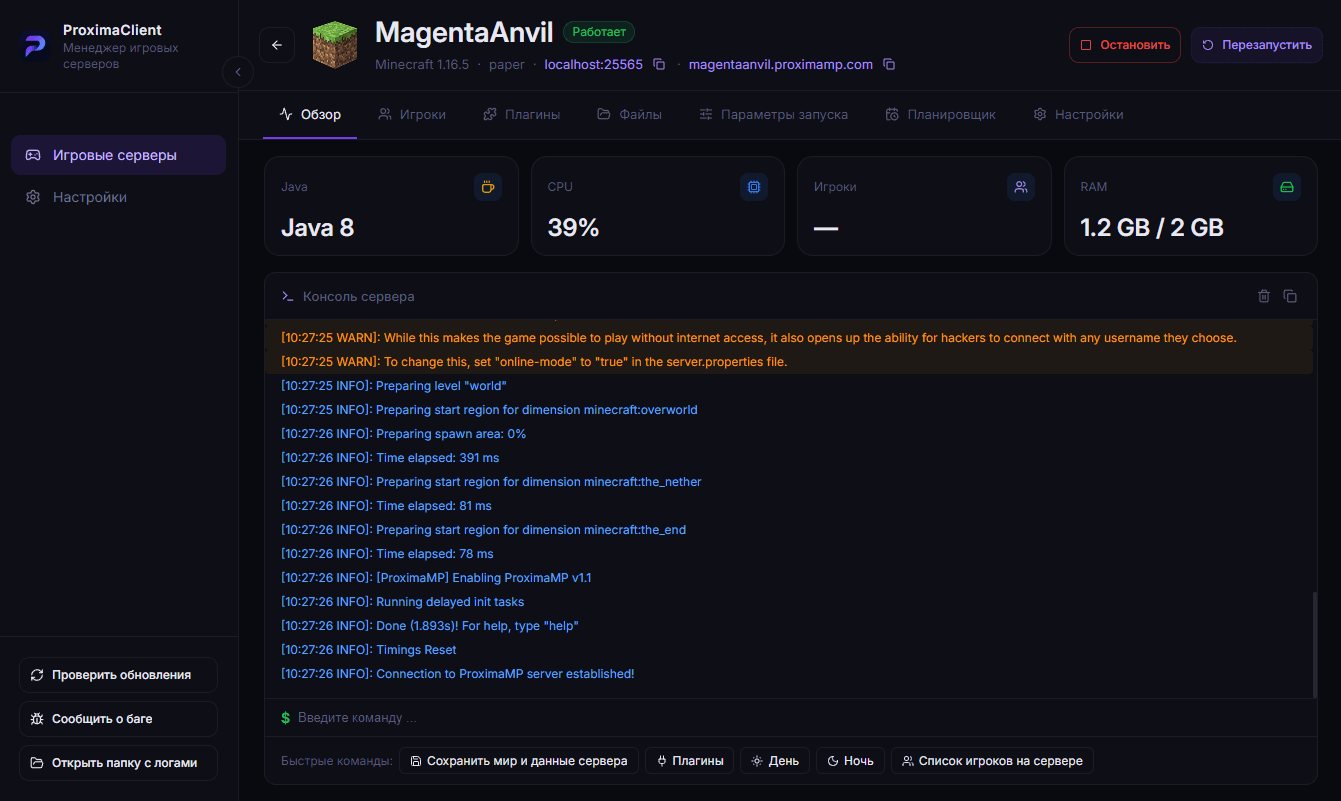Click the localhost:25565 address link

coord(593,65)
